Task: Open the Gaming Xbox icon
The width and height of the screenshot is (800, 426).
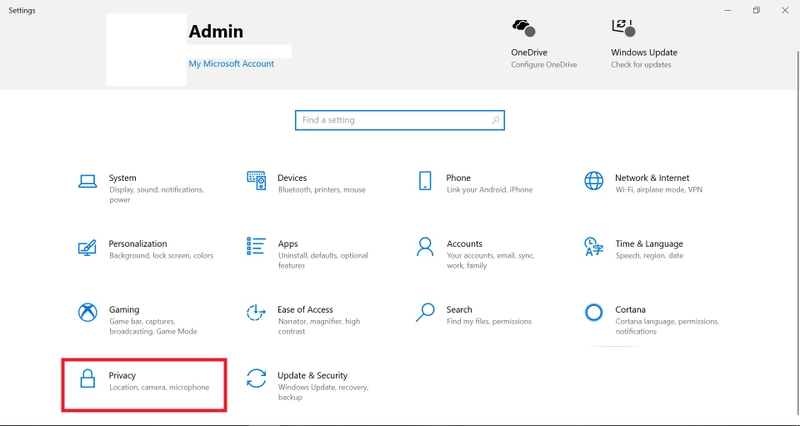Action: pos(88,312)
